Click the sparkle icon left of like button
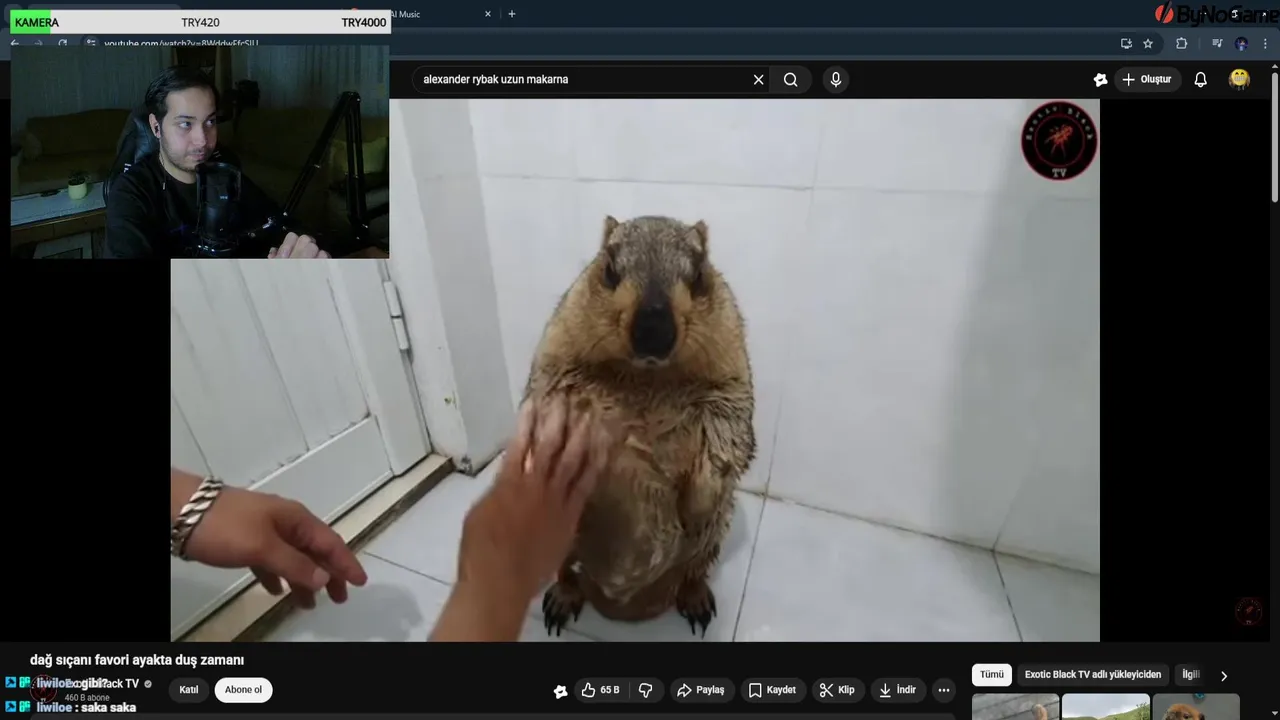Screen dimensions: 1280x720 (560, 691)
